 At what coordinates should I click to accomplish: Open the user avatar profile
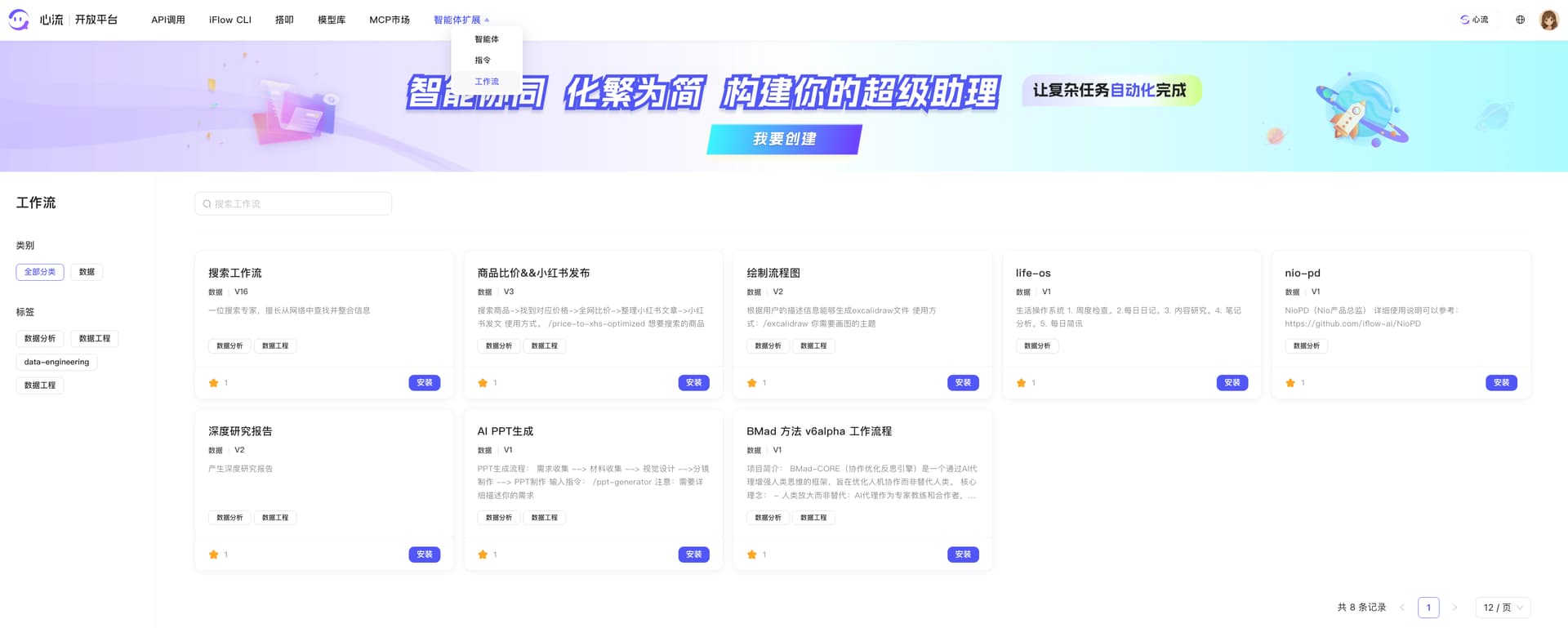pos(1548,20)
